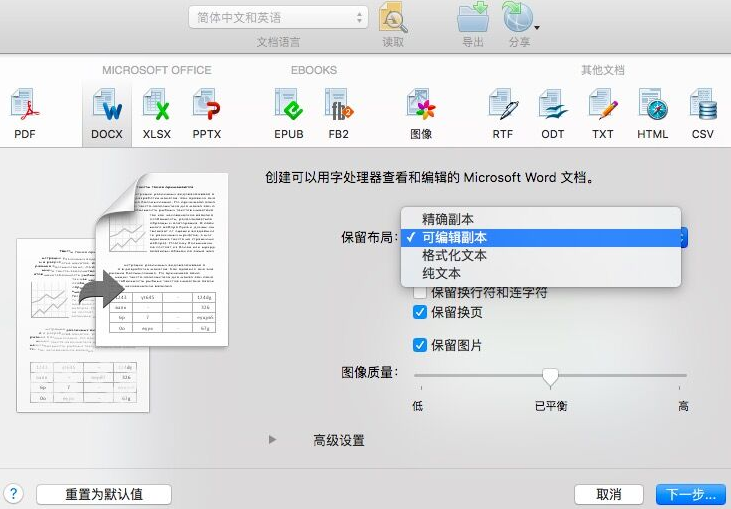Uncheck the 保留换页 checkbox
The width and height of the screenshot is (731, 509).
420,312
